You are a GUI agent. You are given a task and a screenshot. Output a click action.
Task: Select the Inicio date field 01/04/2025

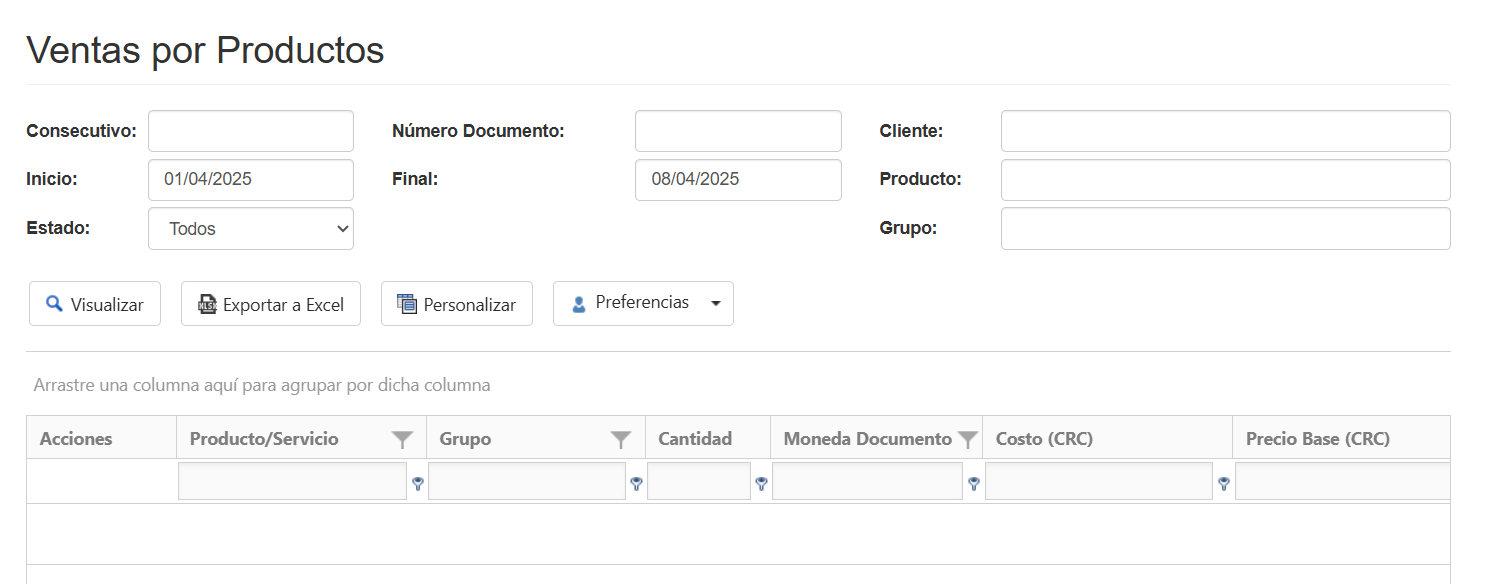[x=251, y=180]
